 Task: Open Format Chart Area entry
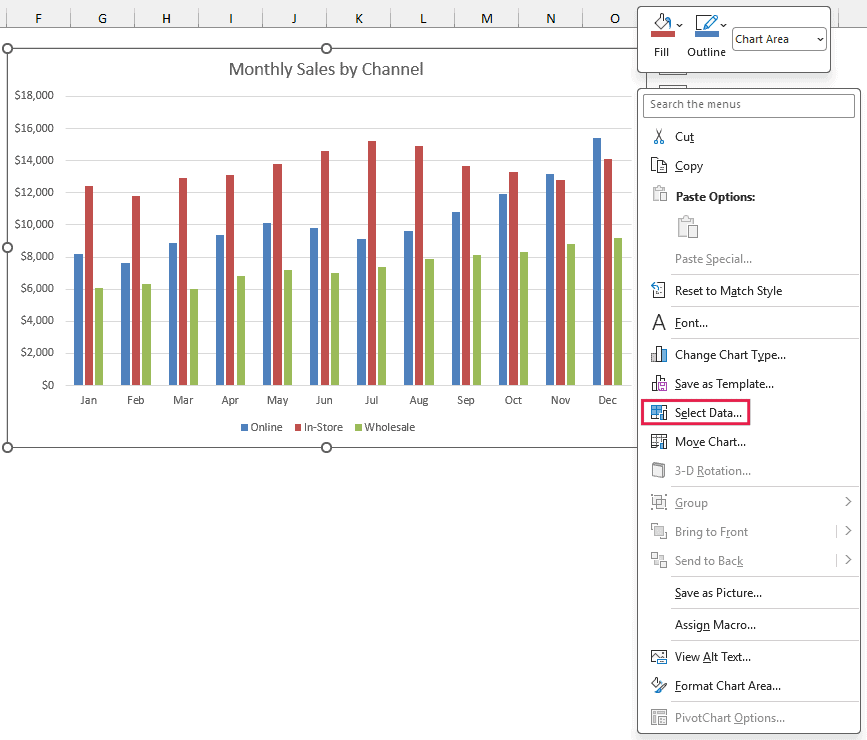click(x=728, y=686)
